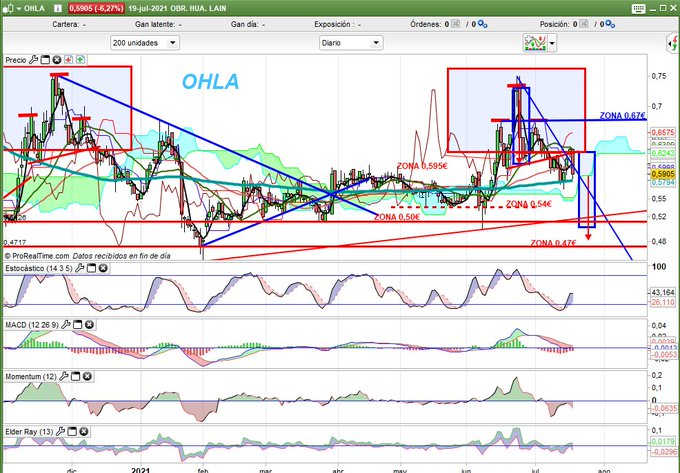Screen dimensions: 680x473
Task: Click the 43,164 stochastic value label
Action: (663, 293)
